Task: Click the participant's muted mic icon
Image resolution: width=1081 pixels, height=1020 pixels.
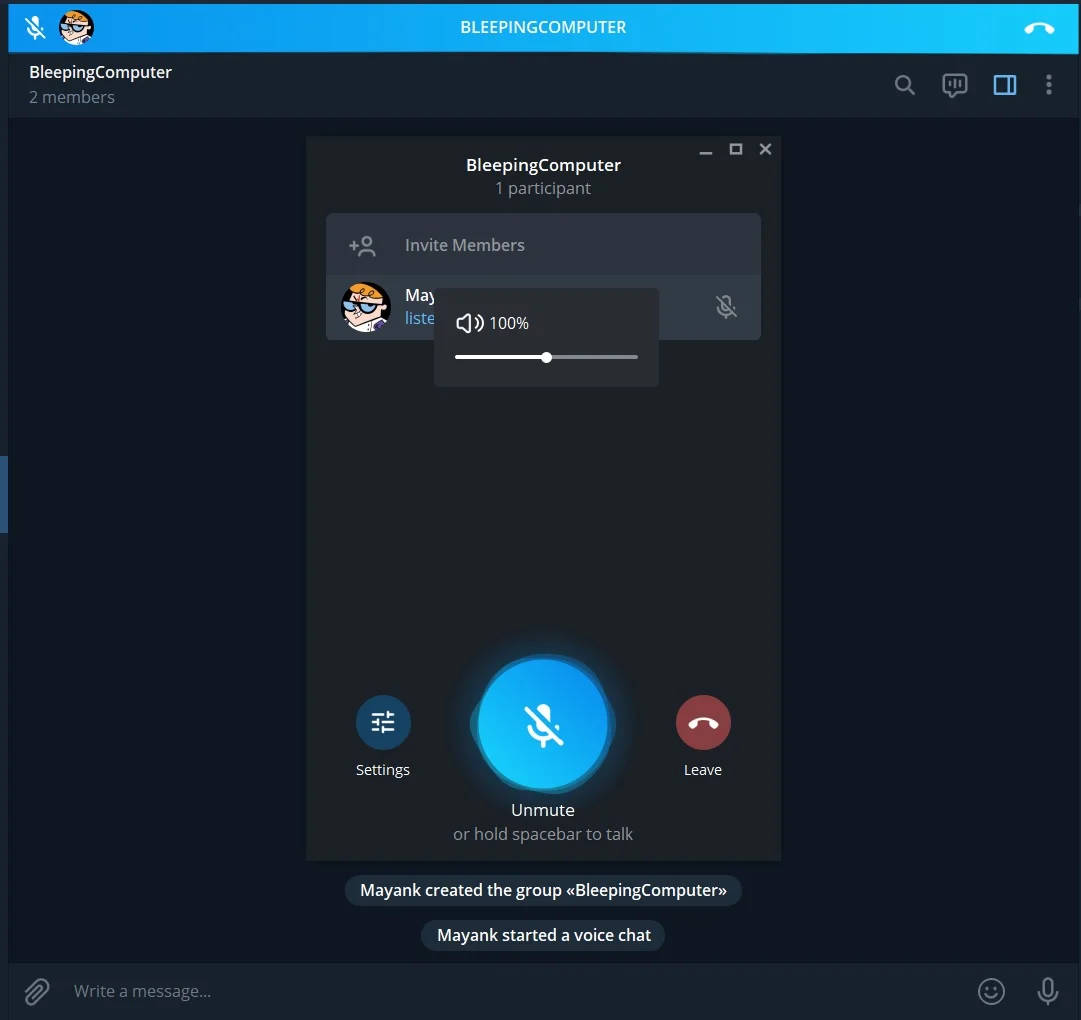Action: click(x=726, y=307)
